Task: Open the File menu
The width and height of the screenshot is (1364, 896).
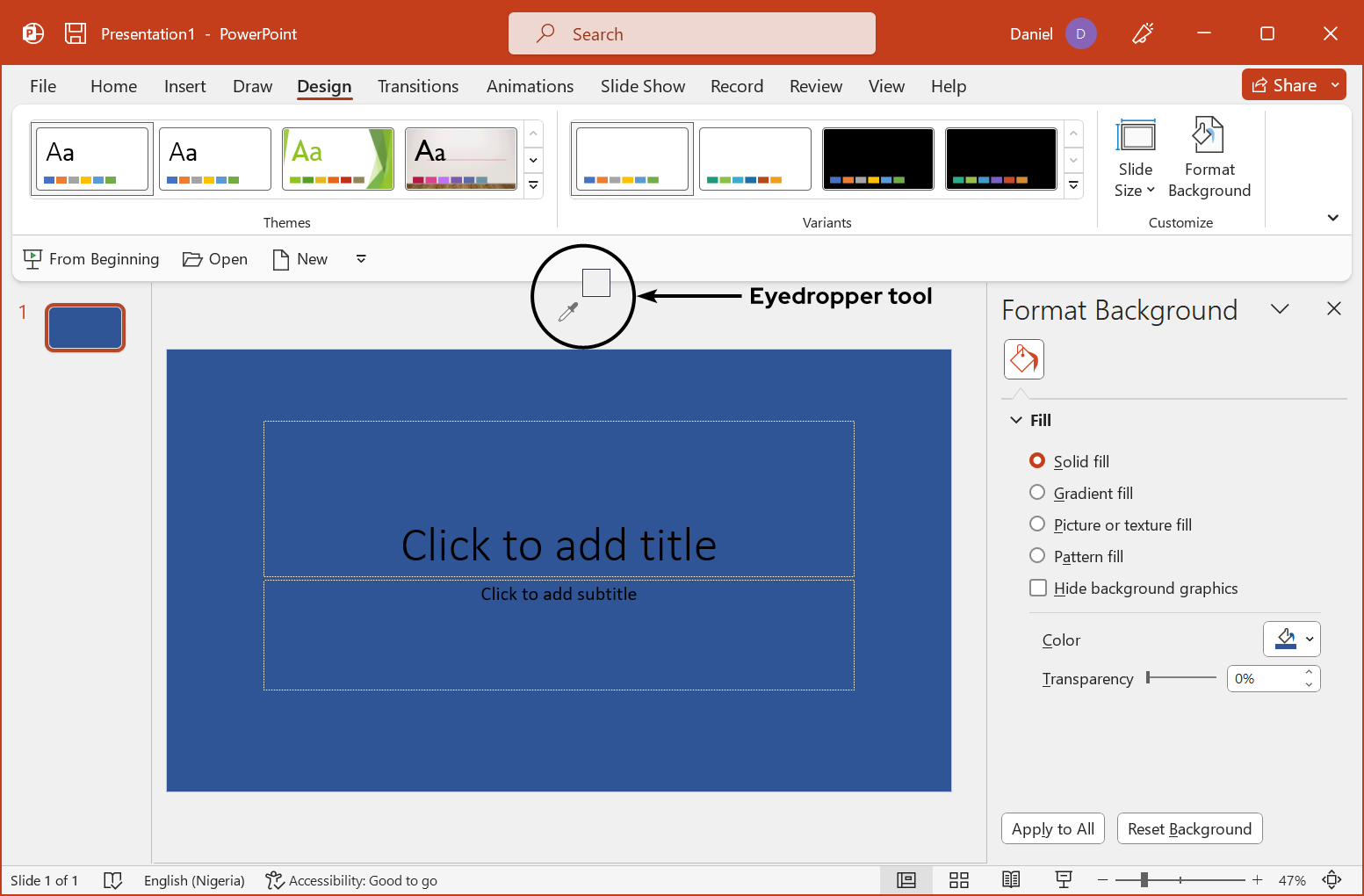Action: tap(43, 86)
